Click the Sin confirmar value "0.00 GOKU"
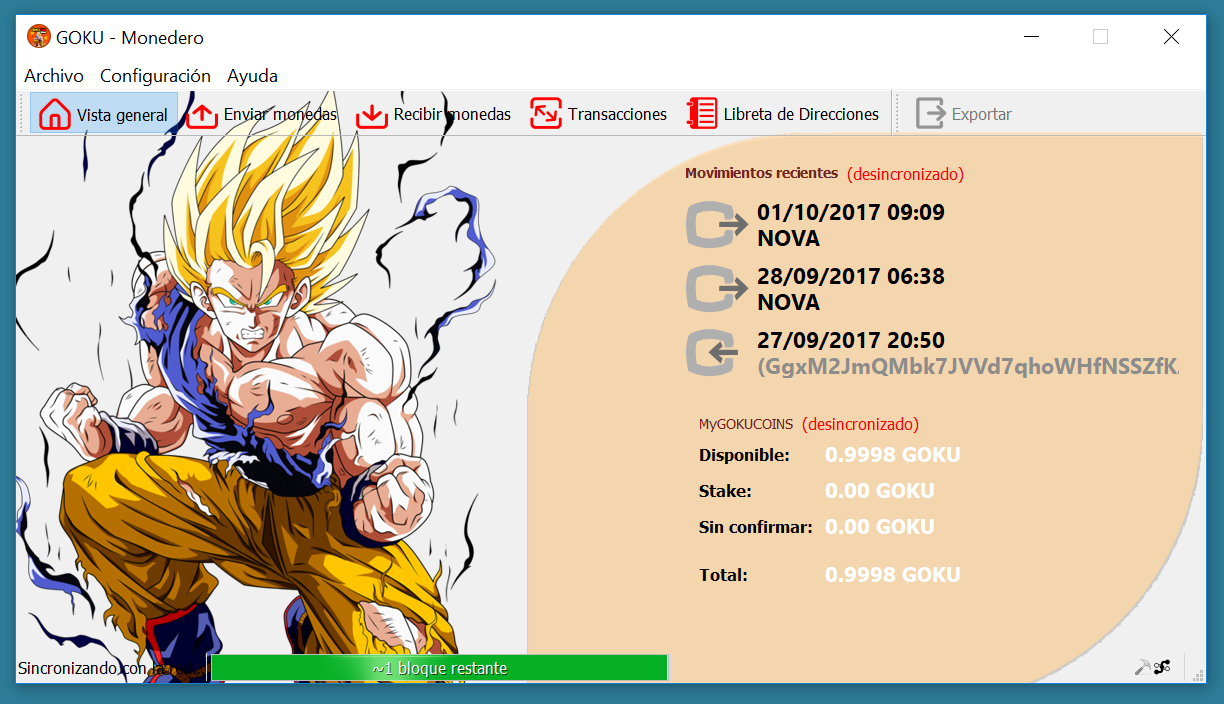This screenshot has height=704, width=1224. 880,527
